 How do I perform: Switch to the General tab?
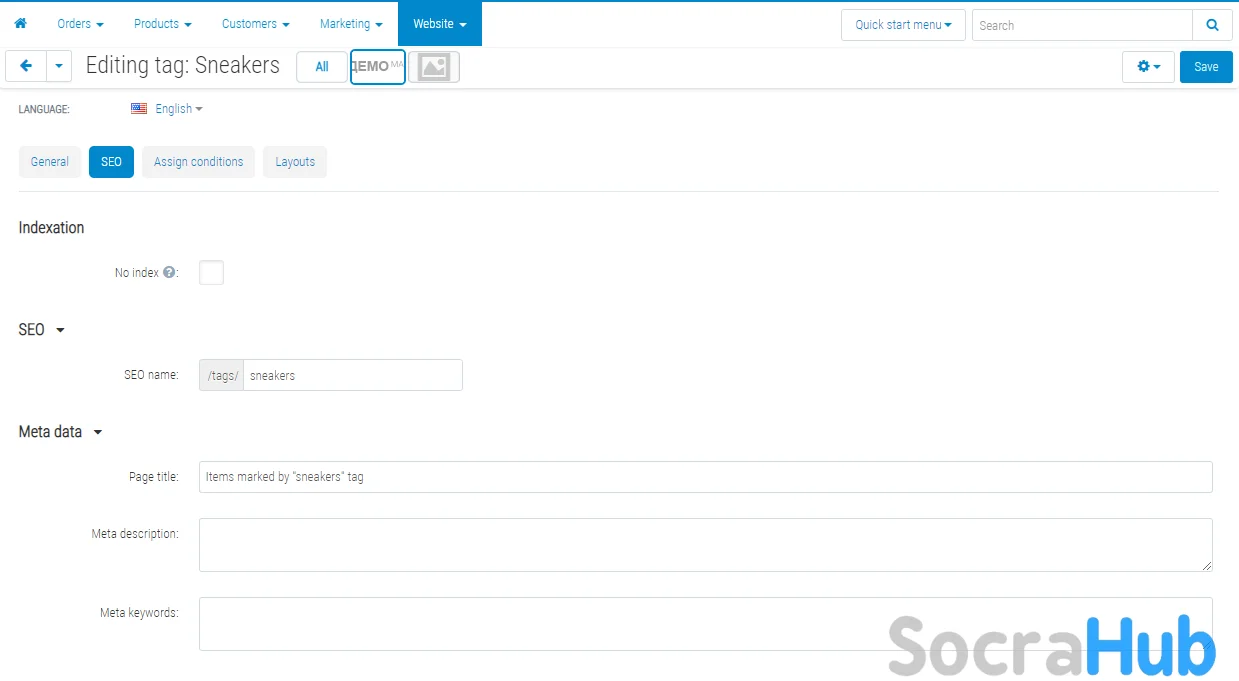[x=50, y=162]
